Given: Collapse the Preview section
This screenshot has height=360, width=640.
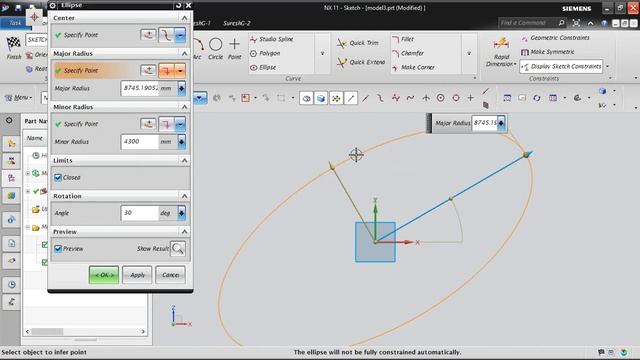Looking at the screenshot, I should click(184, 231).
